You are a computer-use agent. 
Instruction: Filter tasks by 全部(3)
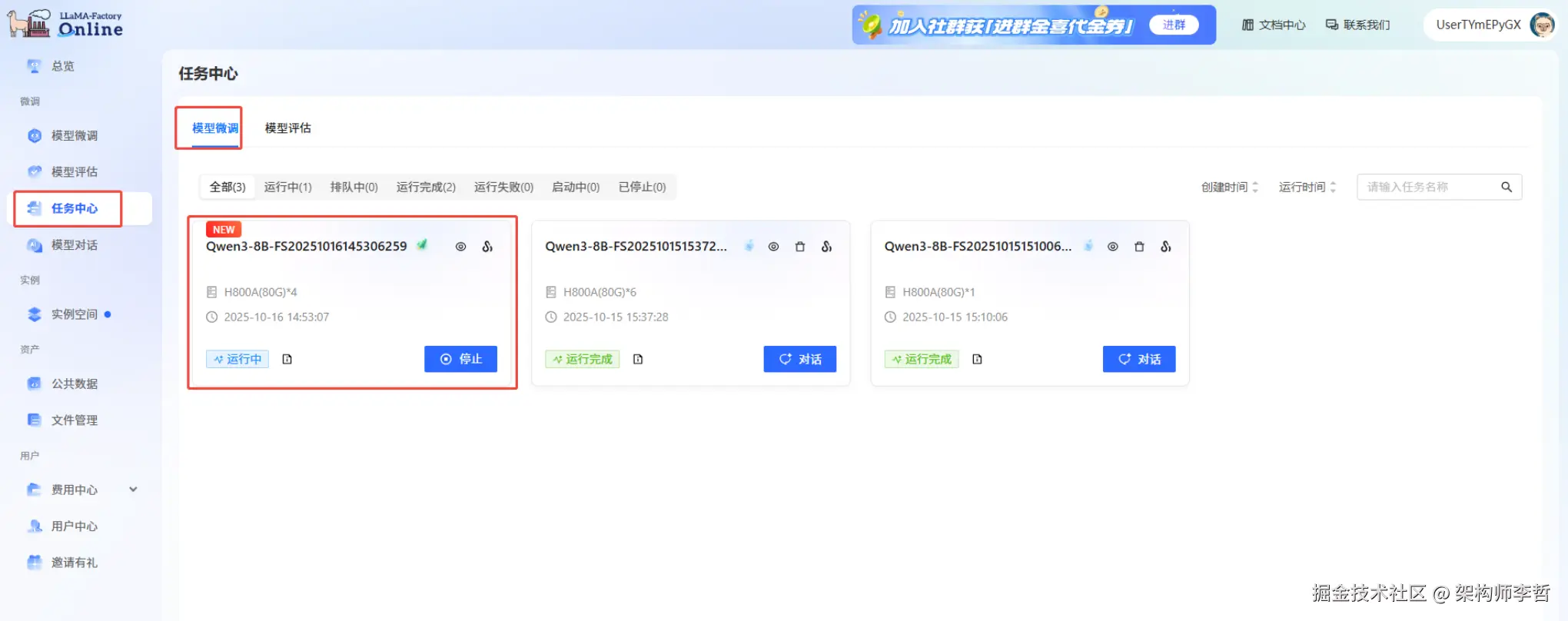click(228, 187)
